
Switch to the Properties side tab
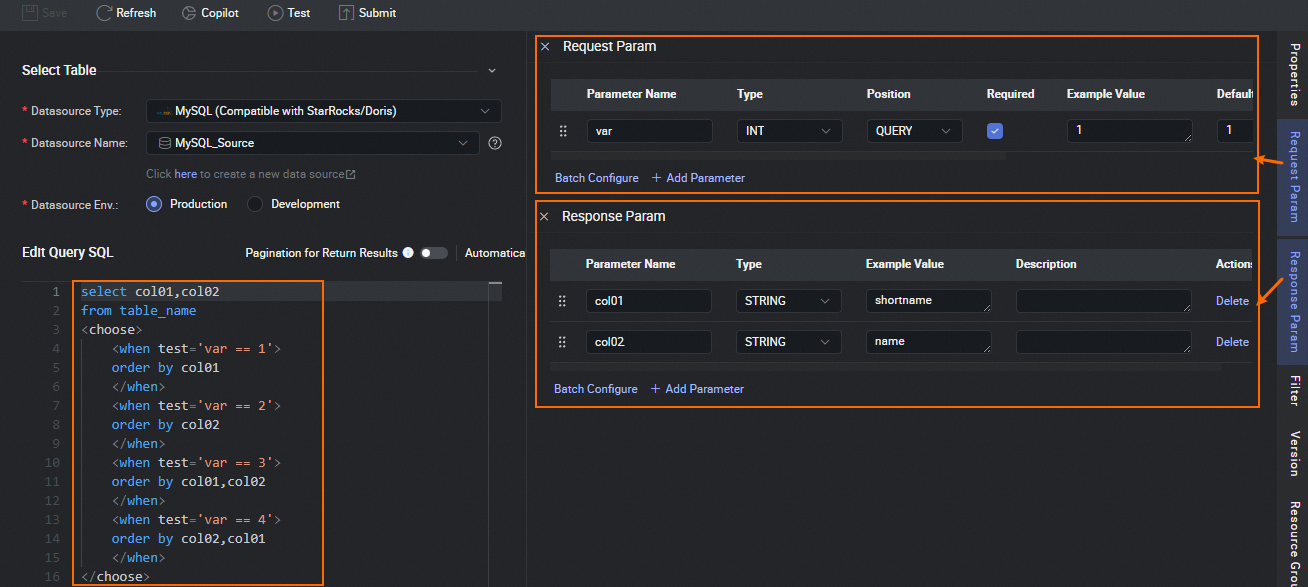pyautogui.click(x=1294, y=74)
